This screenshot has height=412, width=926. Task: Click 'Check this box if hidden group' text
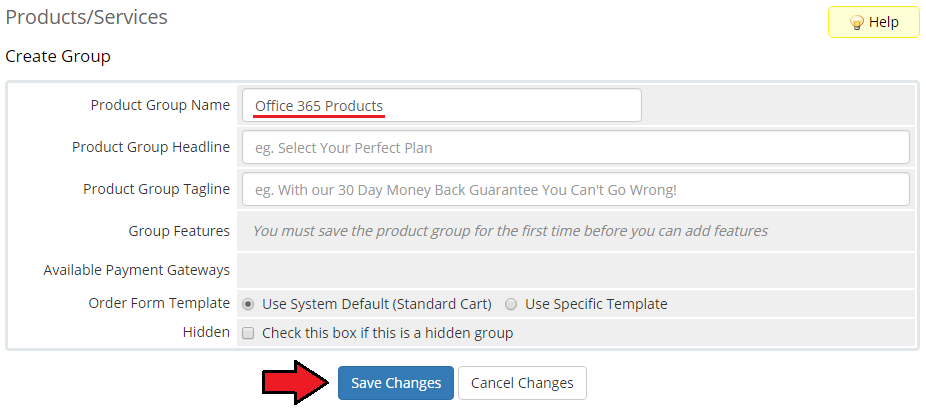pyautogui.click(x=387, y=333)
